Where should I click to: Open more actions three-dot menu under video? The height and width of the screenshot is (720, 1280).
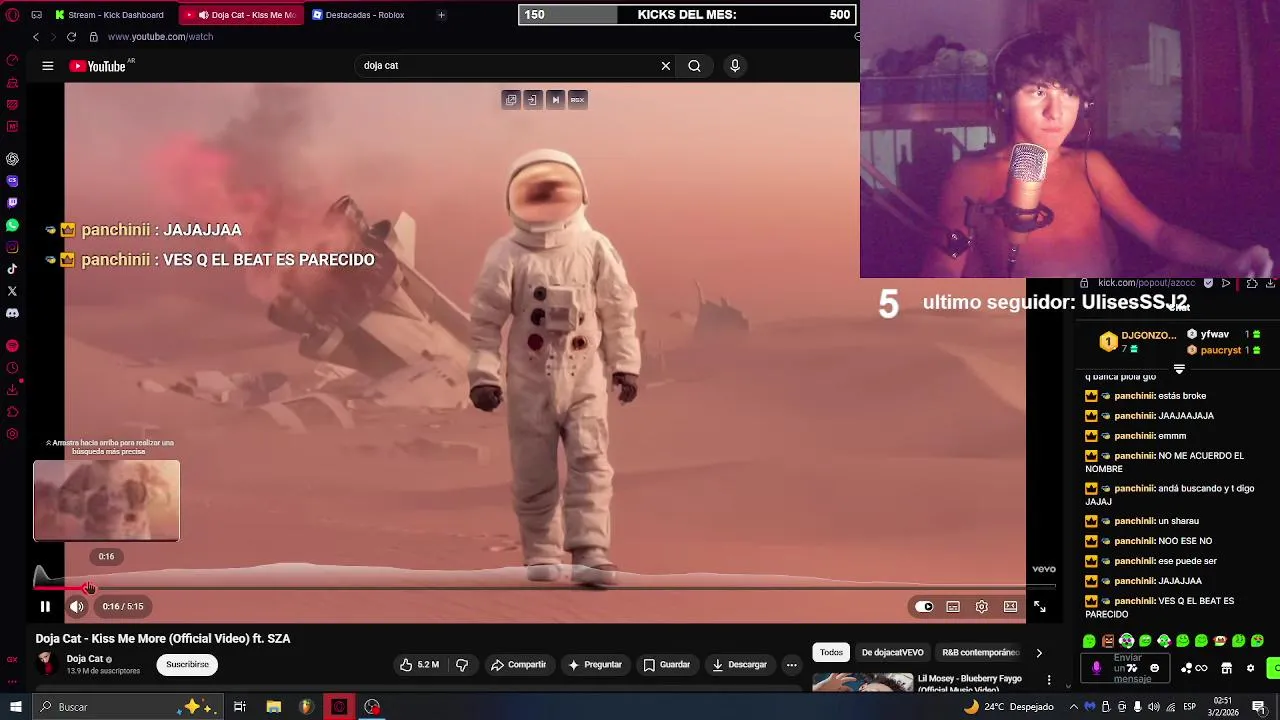pyautogui.click(x=792, y=665)
